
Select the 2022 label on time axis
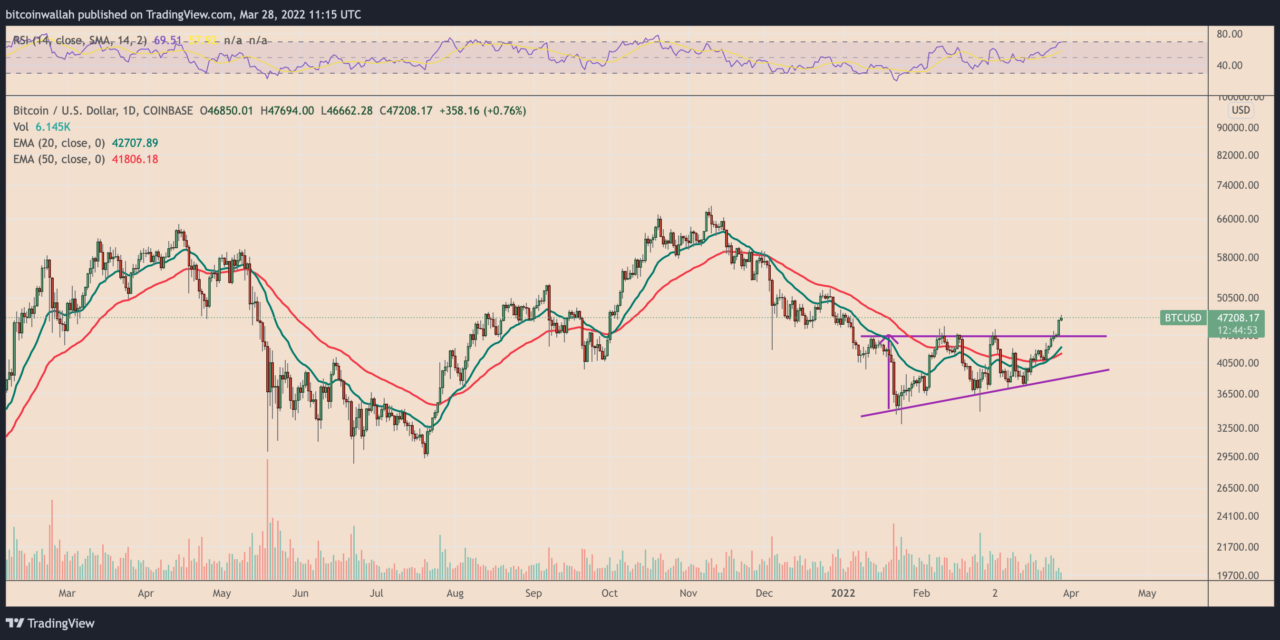[843, 593]
